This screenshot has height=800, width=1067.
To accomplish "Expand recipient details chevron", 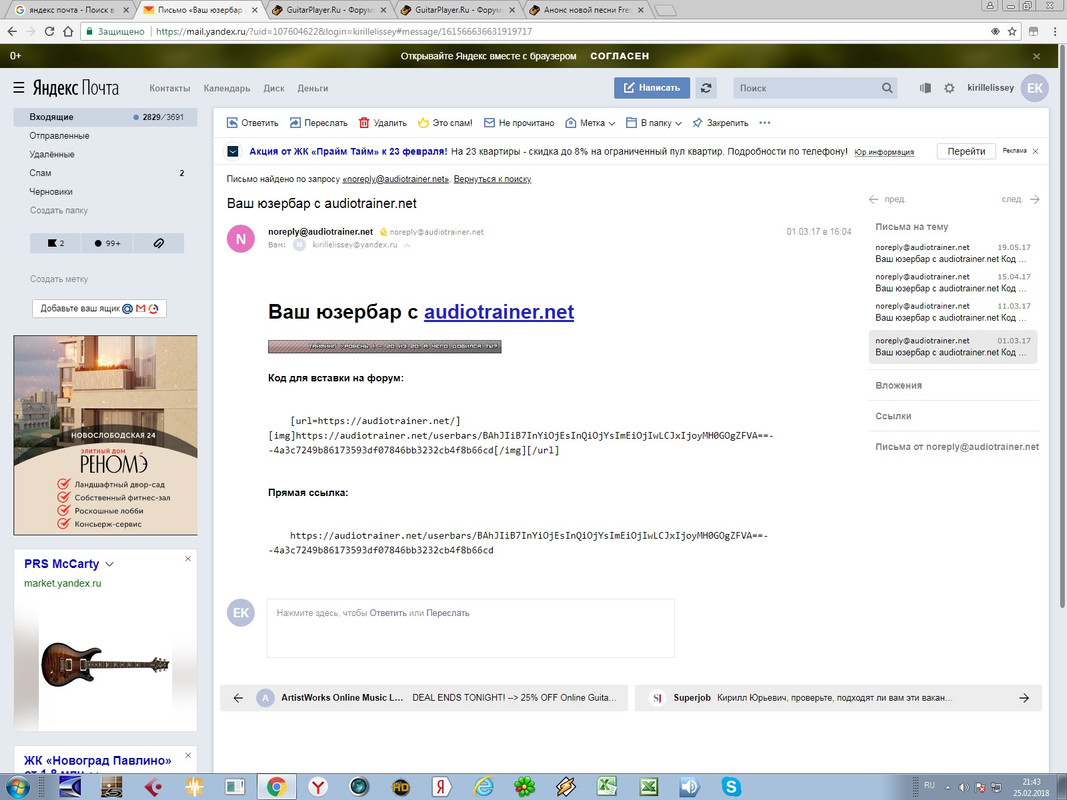I will [407, 245].
